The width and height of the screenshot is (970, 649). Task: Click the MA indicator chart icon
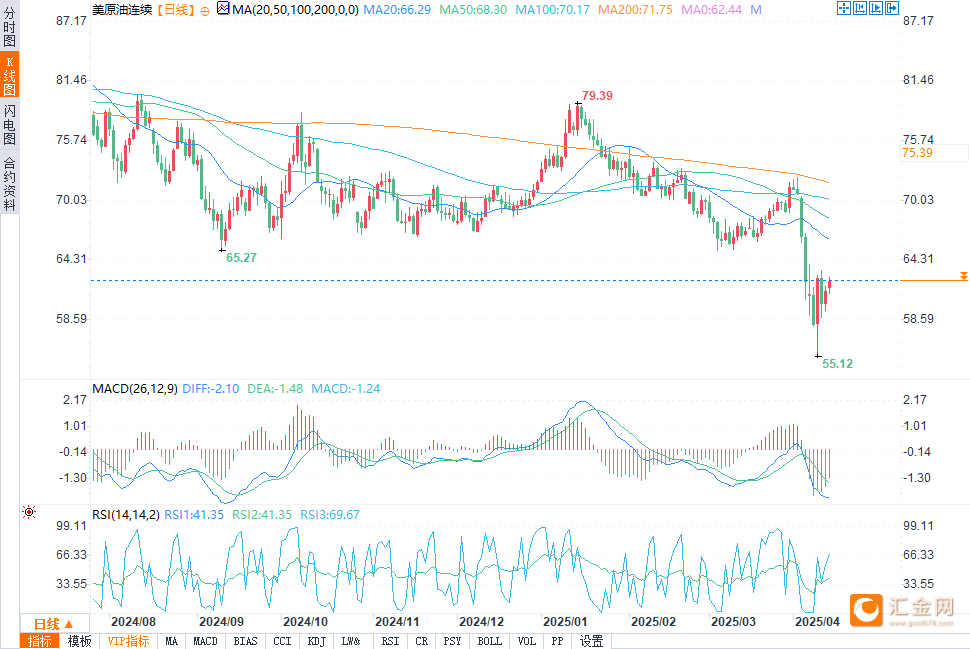click(223, 9)
